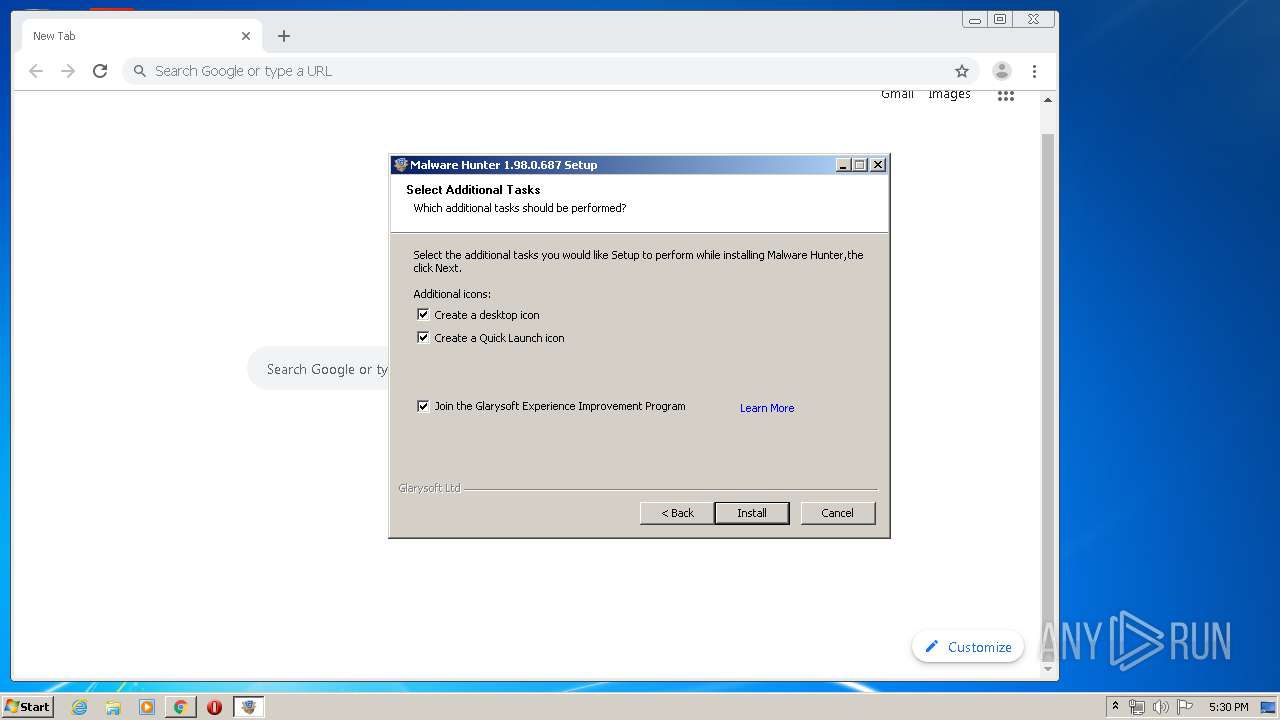The height and width of the screenshot is (720, 1280).
Task: Go back with the Back button
Action: tap(677, 513)
